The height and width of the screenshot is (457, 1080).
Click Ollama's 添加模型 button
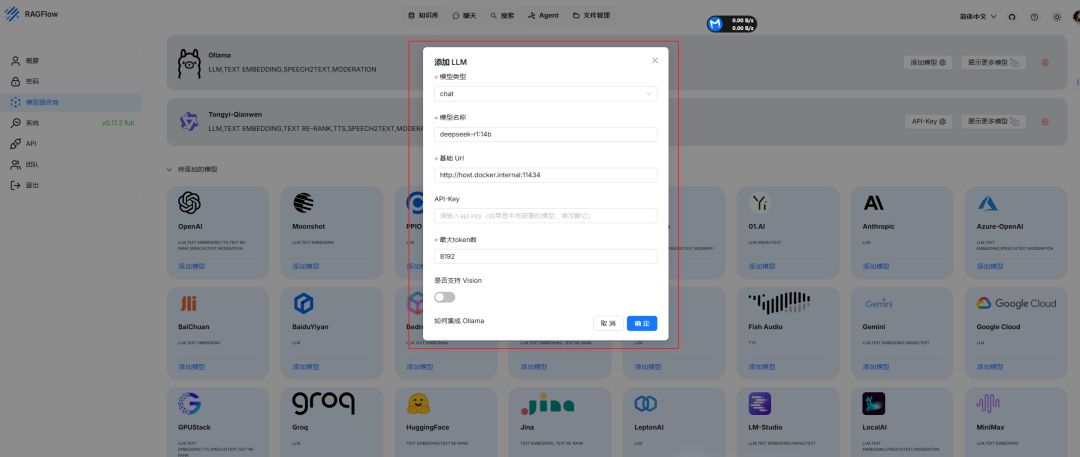tap(927, 62)
